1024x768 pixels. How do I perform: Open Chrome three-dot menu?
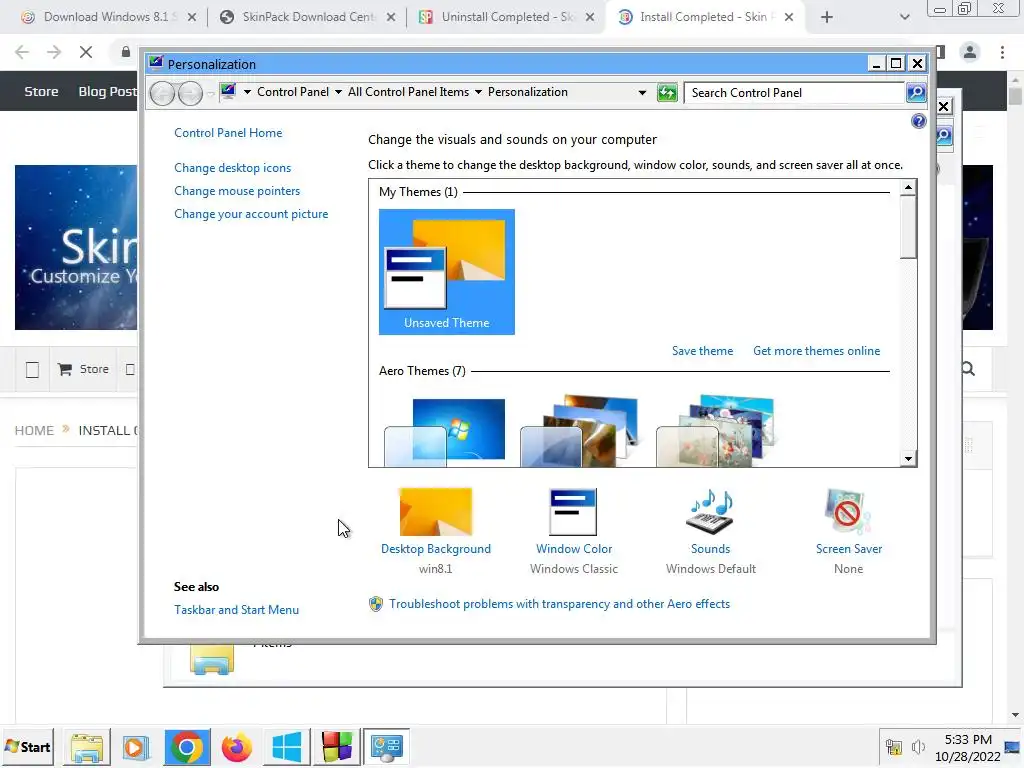tap(1002, 52)
